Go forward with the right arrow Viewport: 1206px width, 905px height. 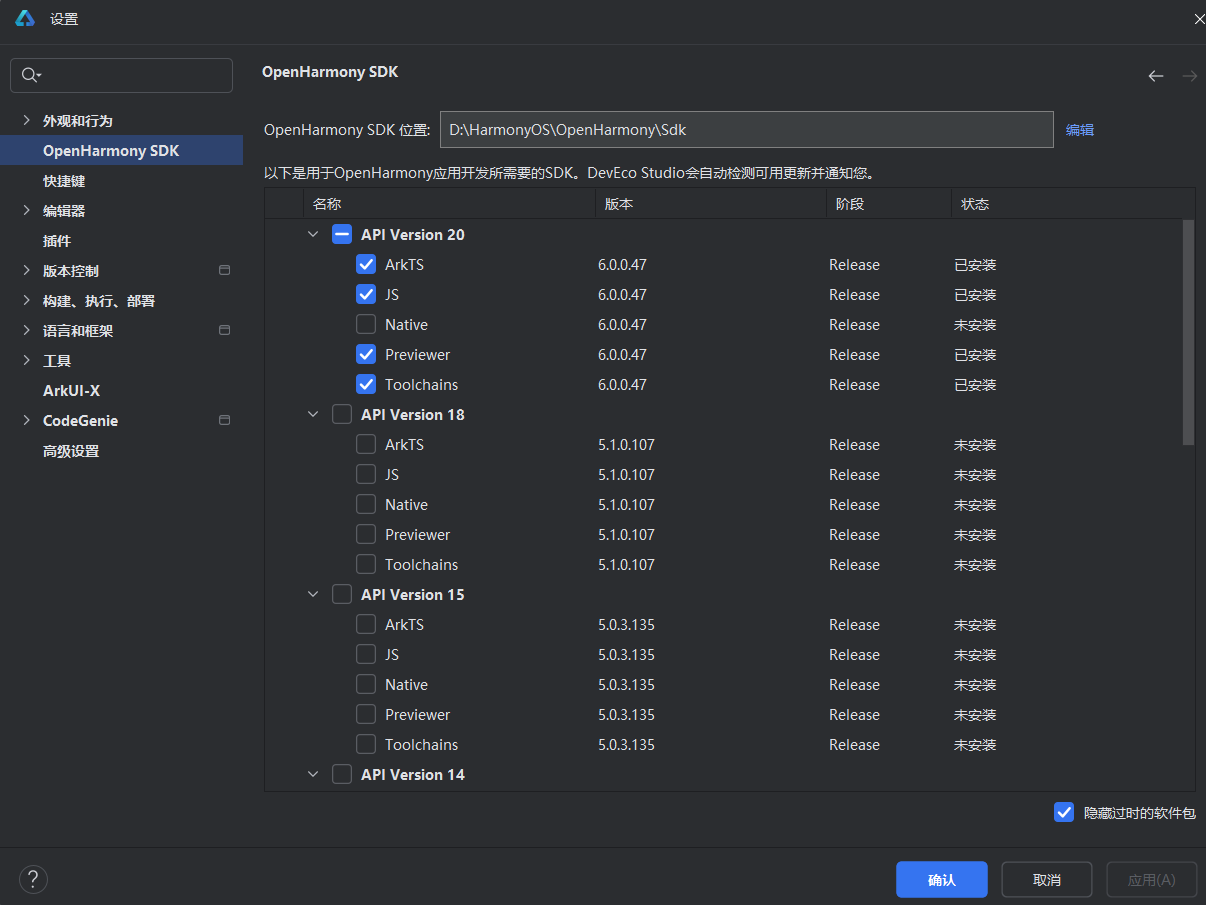point(1190,75)
